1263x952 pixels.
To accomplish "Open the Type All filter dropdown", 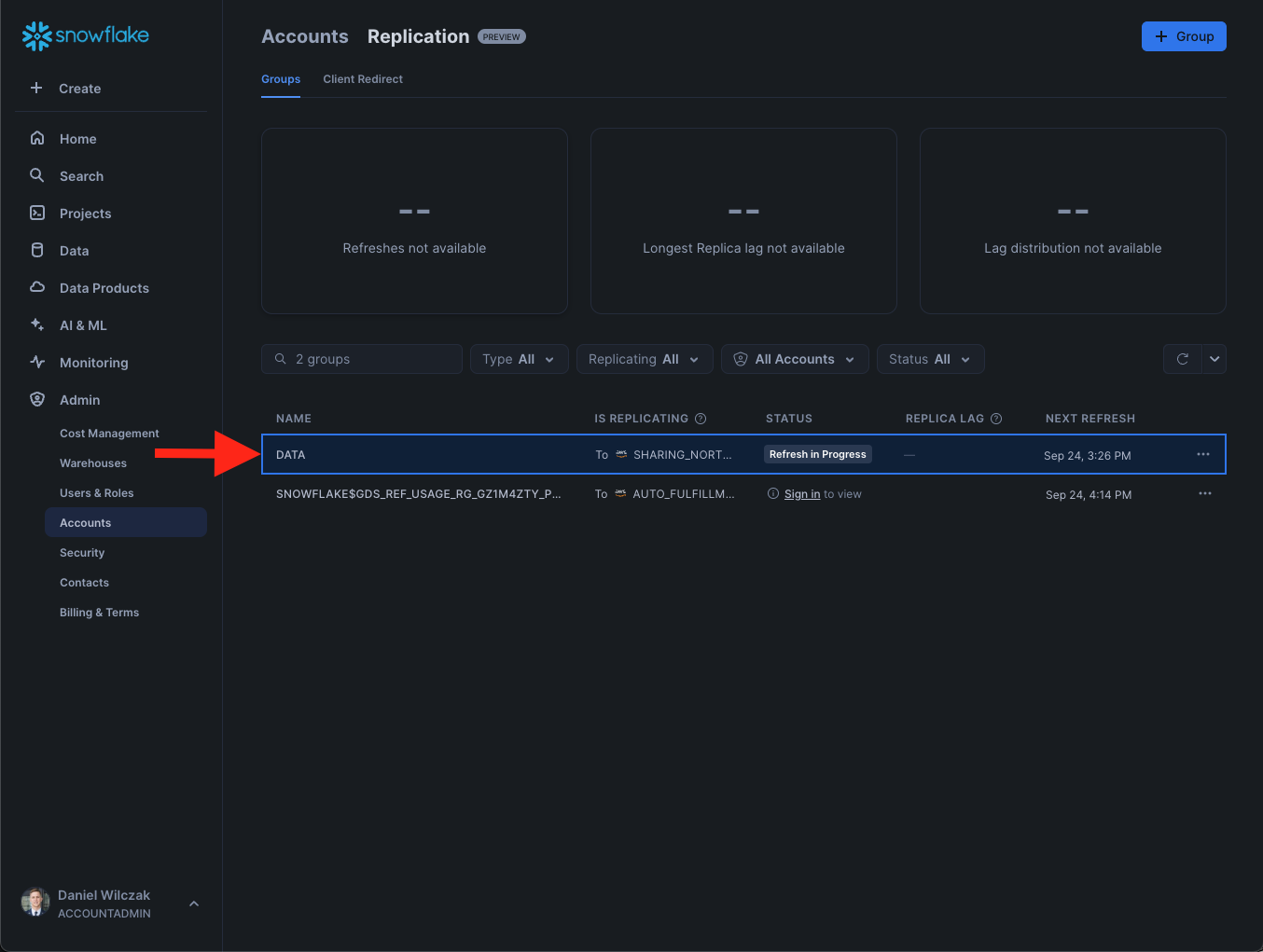I will pos(519,359).
